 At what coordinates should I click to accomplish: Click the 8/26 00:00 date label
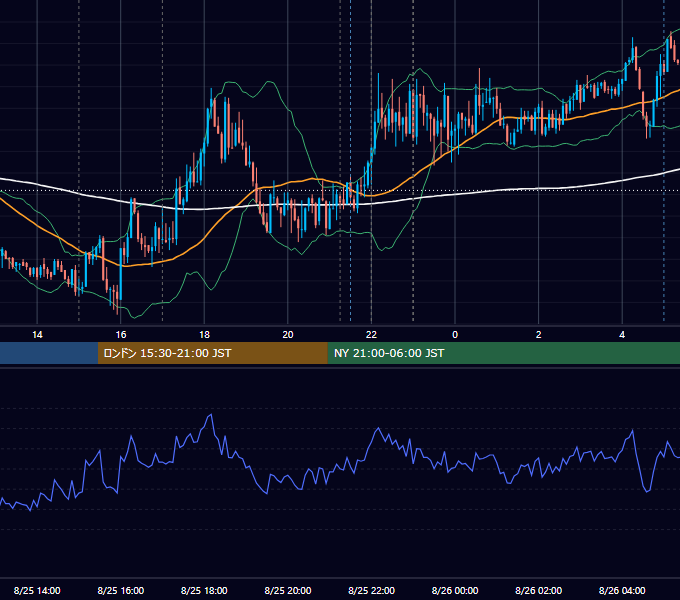point(455,590)
